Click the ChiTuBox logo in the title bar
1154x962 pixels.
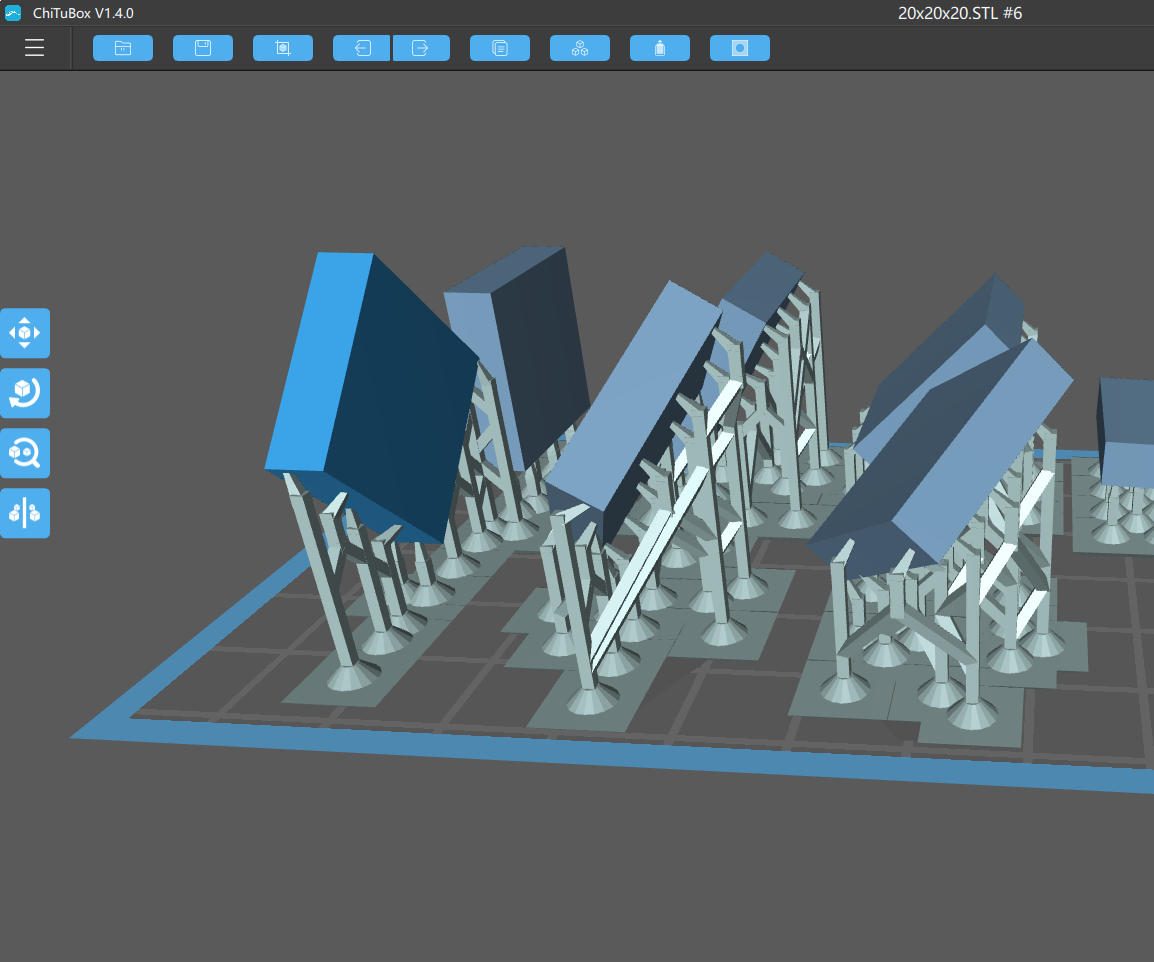pos(13,13)
